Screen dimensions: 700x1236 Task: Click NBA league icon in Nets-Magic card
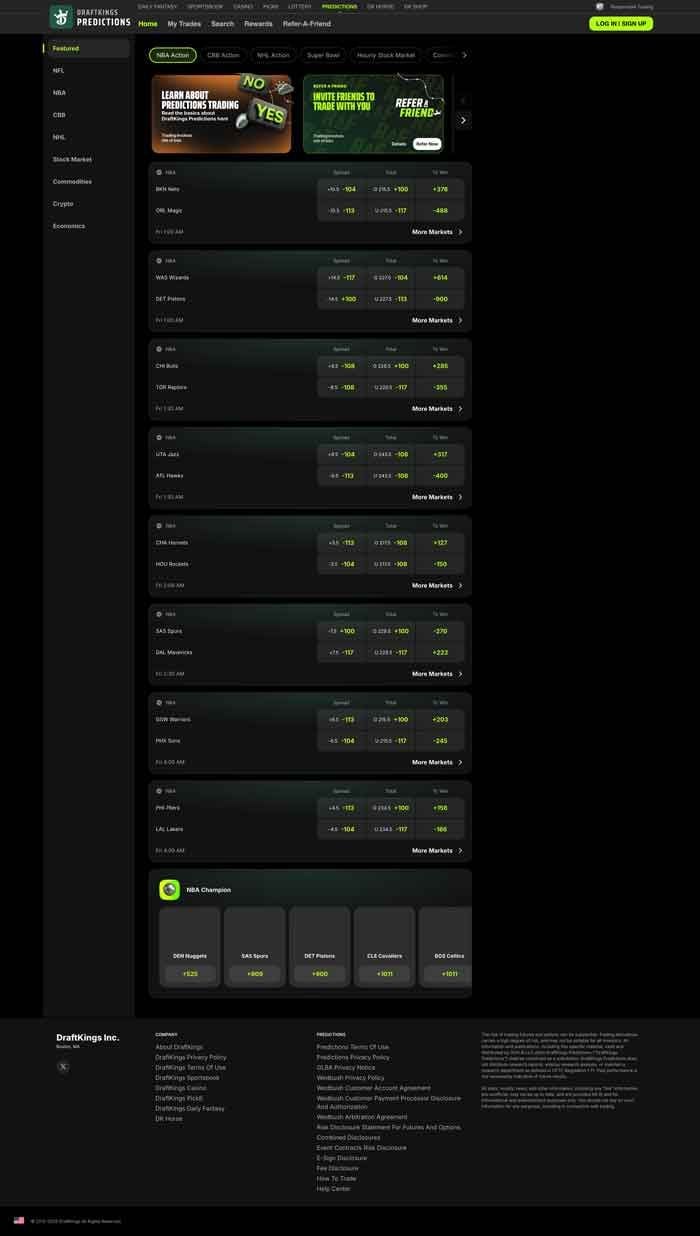click(159, 172)
